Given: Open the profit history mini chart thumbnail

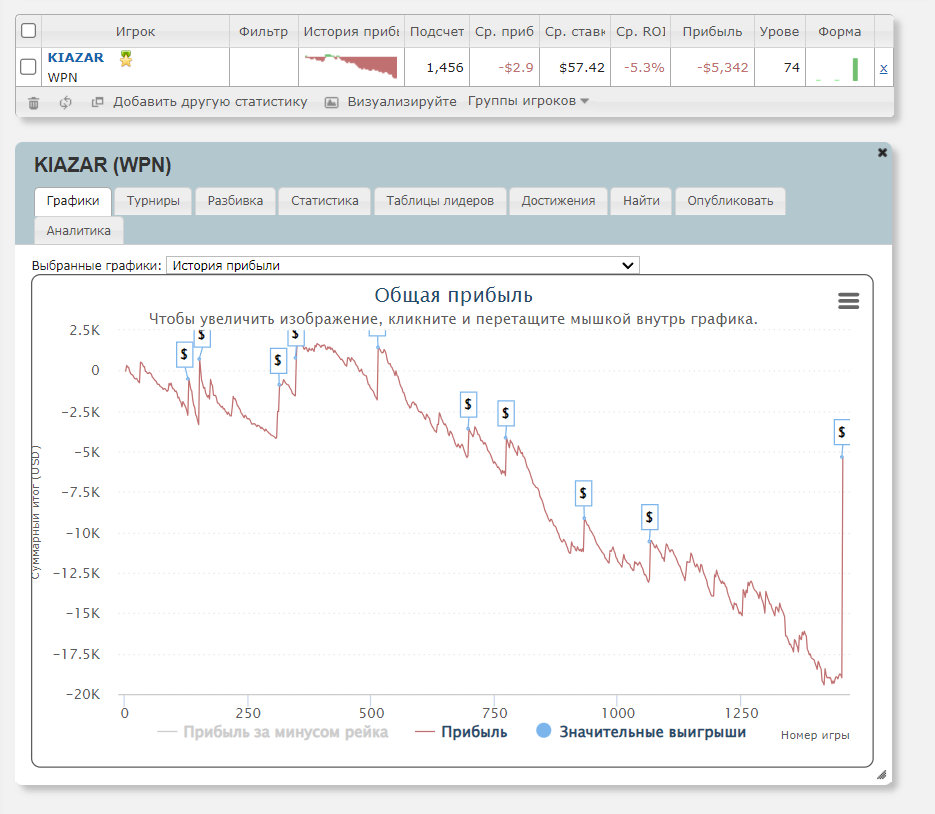Looking at the screenshot, I should pyautogui.click(x=350, y=67).
